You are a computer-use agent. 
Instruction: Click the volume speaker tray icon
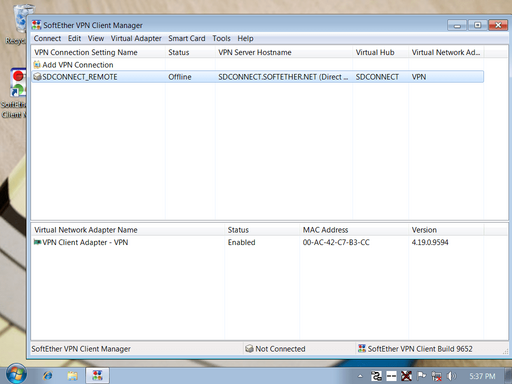point(451,376)
